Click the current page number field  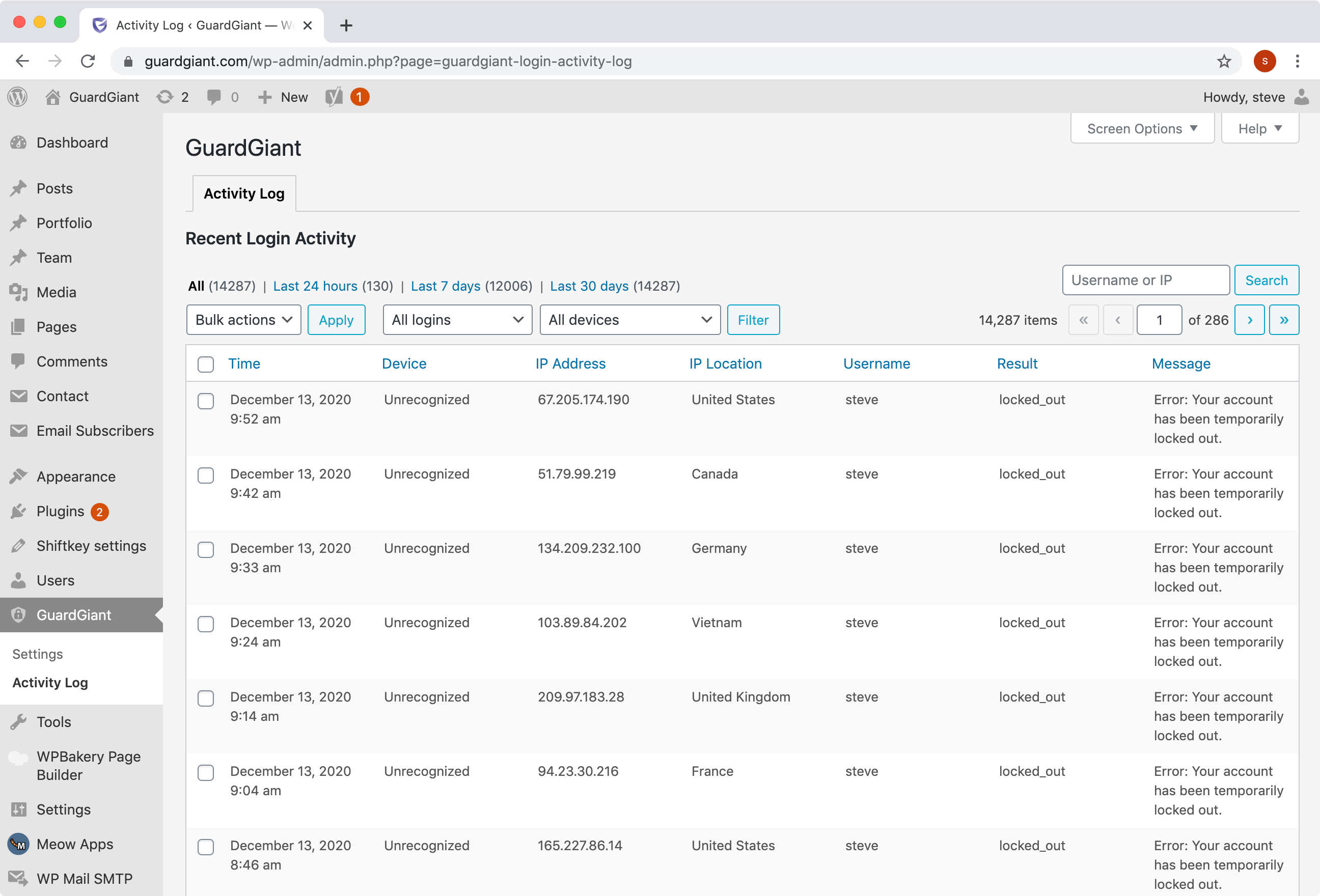pos(1159,320)
